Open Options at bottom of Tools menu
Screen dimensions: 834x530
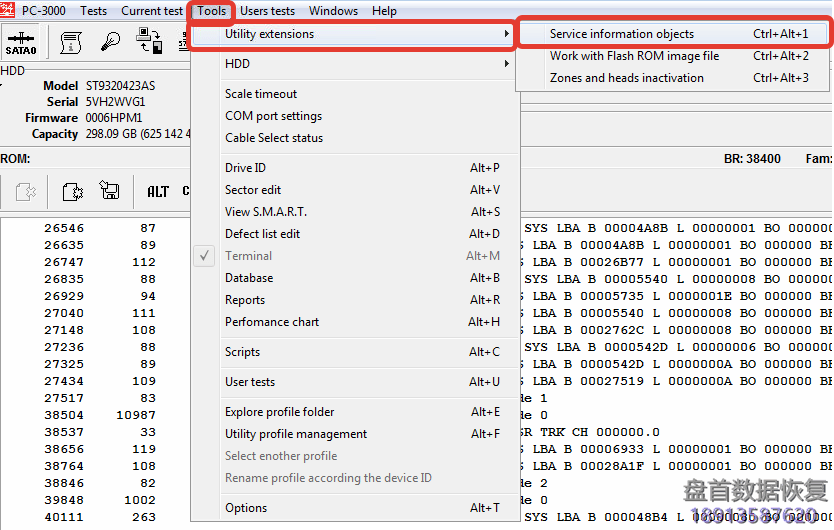click(x=246, y=508)
